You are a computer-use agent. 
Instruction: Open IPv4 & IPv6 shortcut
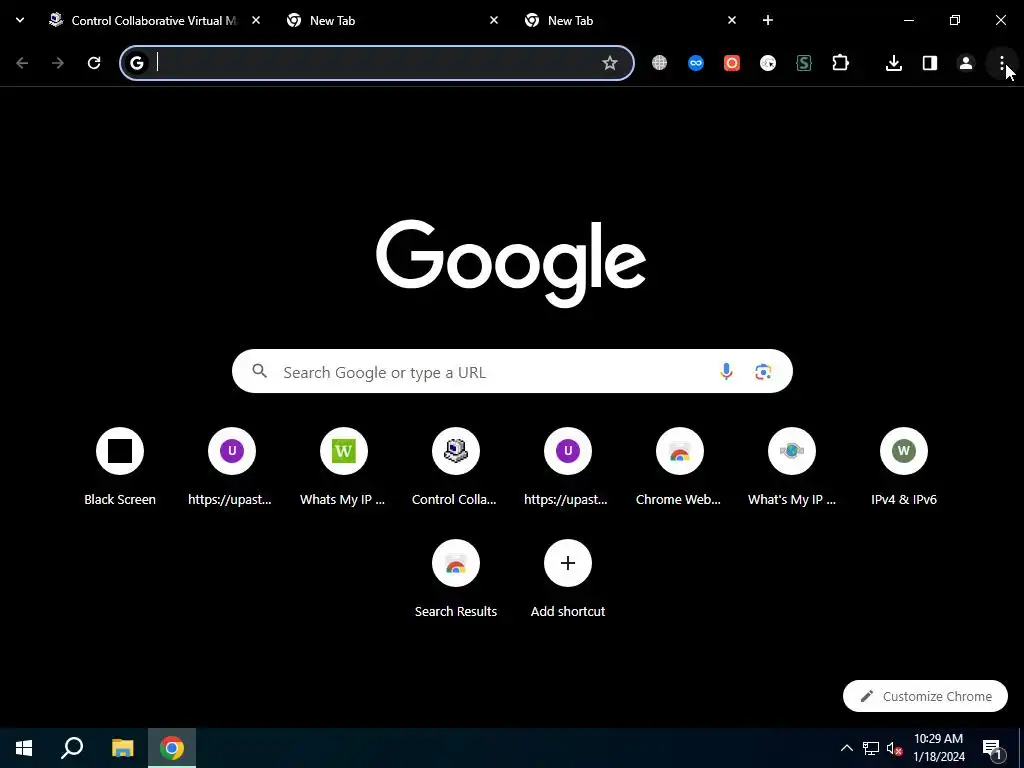click(904, 467)
